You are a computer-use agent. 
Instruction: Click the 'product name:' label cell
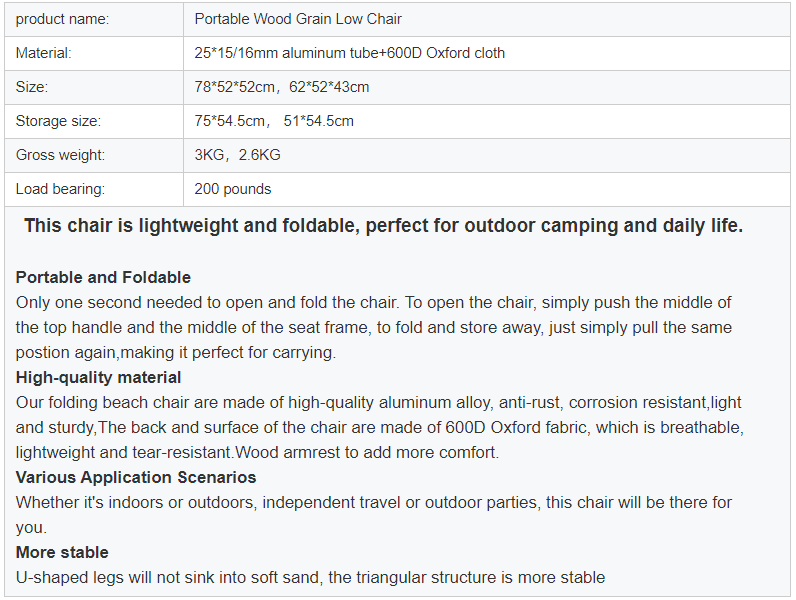(x=94, y=19)
